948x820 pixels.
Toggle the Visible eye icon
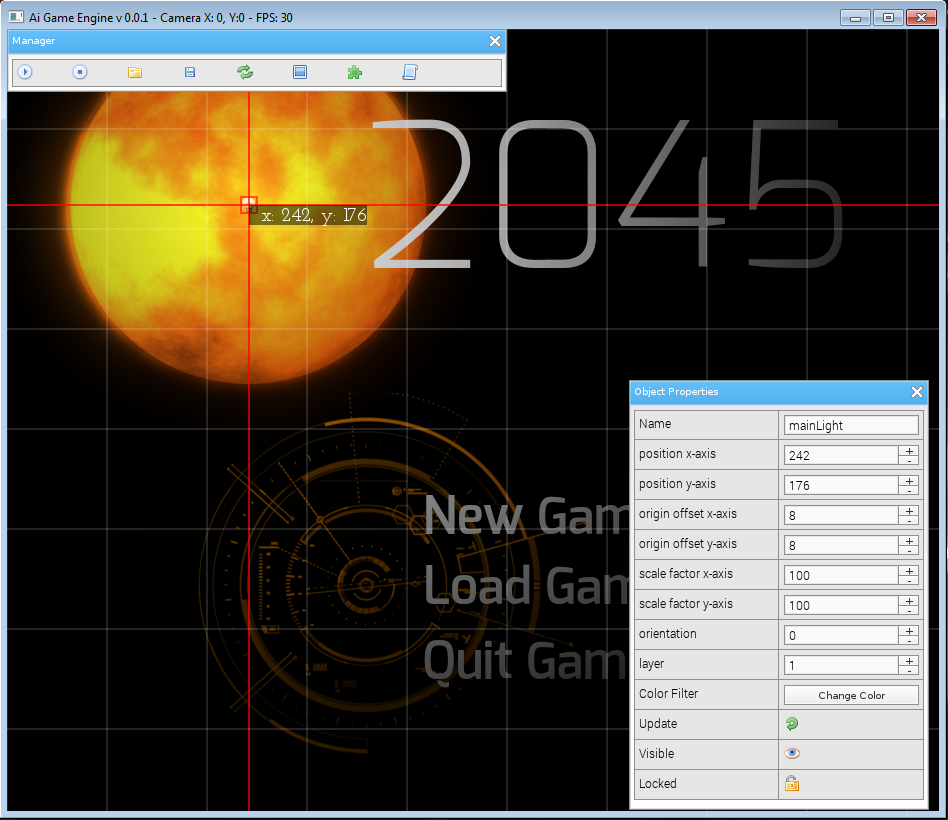point(792,754)
